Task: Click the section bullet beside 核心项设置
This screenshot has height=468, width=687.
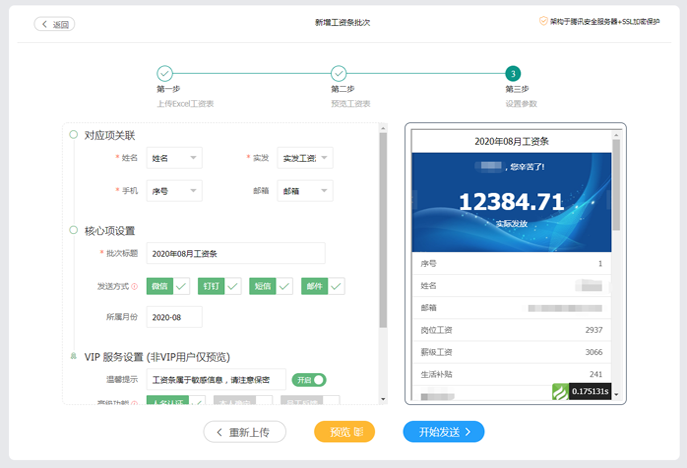Action: click(x=73, y=230)
